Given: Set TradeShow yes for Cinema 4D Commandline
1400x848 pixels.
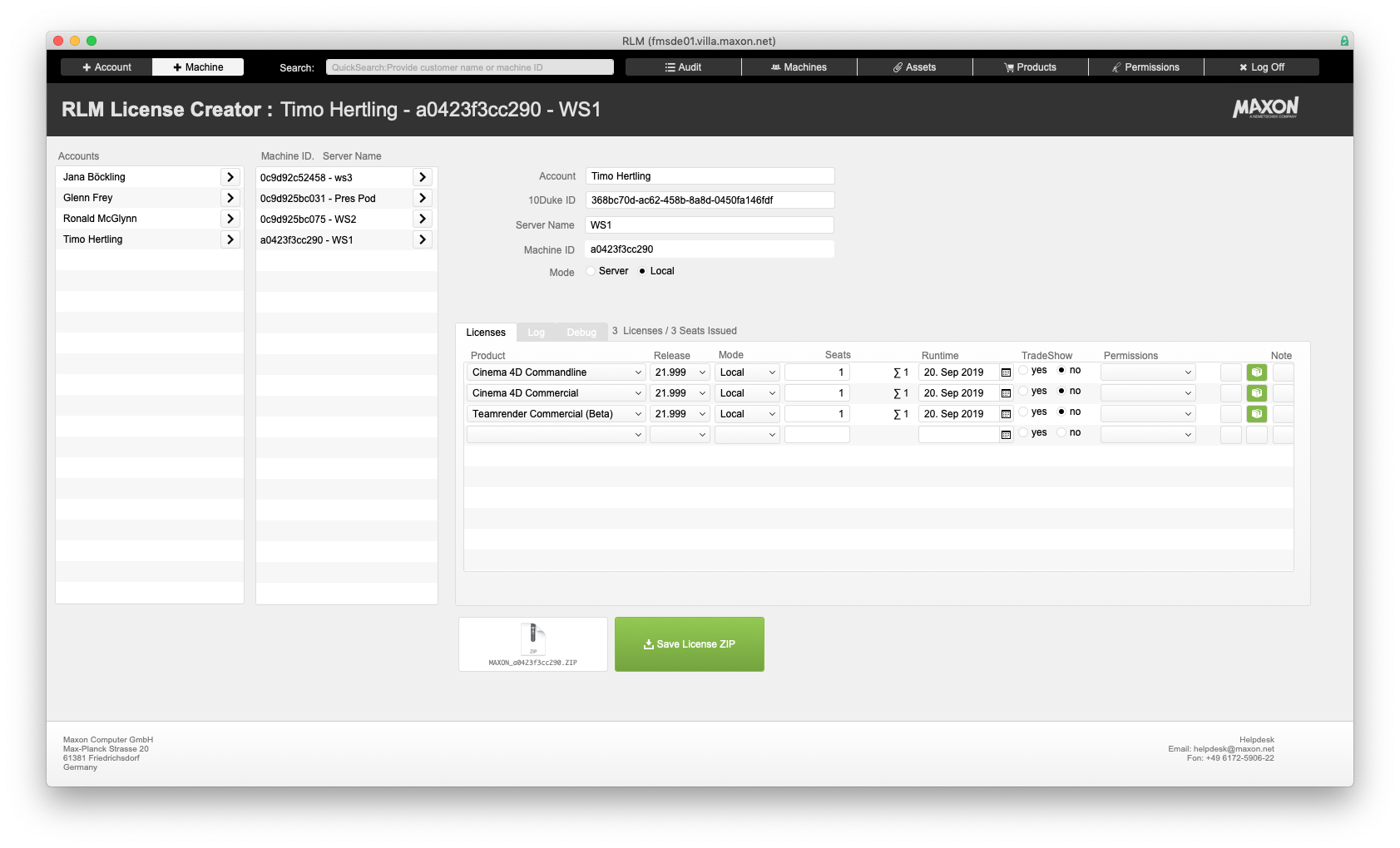Looking at the screenshot, I should (1023, 370).
